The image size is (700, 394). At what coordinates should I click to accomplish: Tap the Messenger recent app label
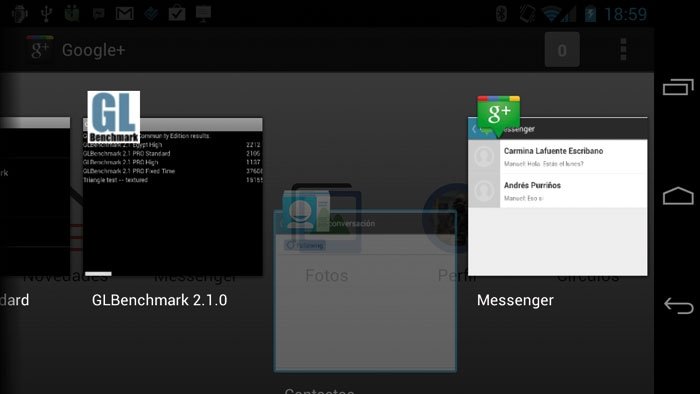515,300
